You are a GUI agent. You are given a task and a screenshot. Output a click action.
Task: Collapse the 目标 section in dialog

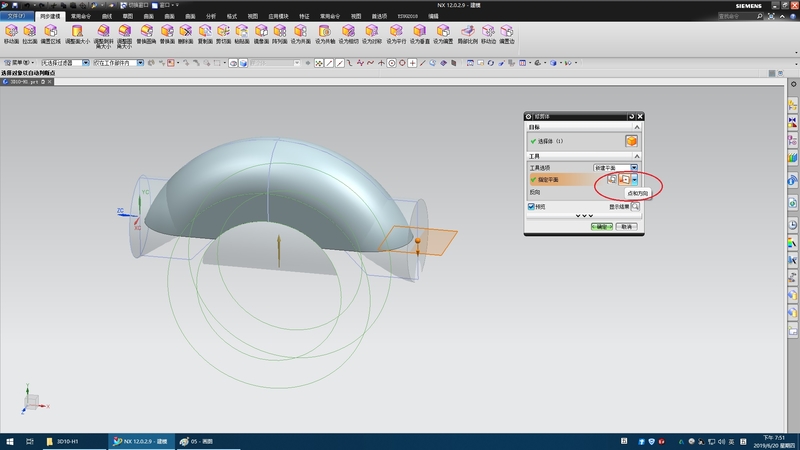(x=636, y=128)
